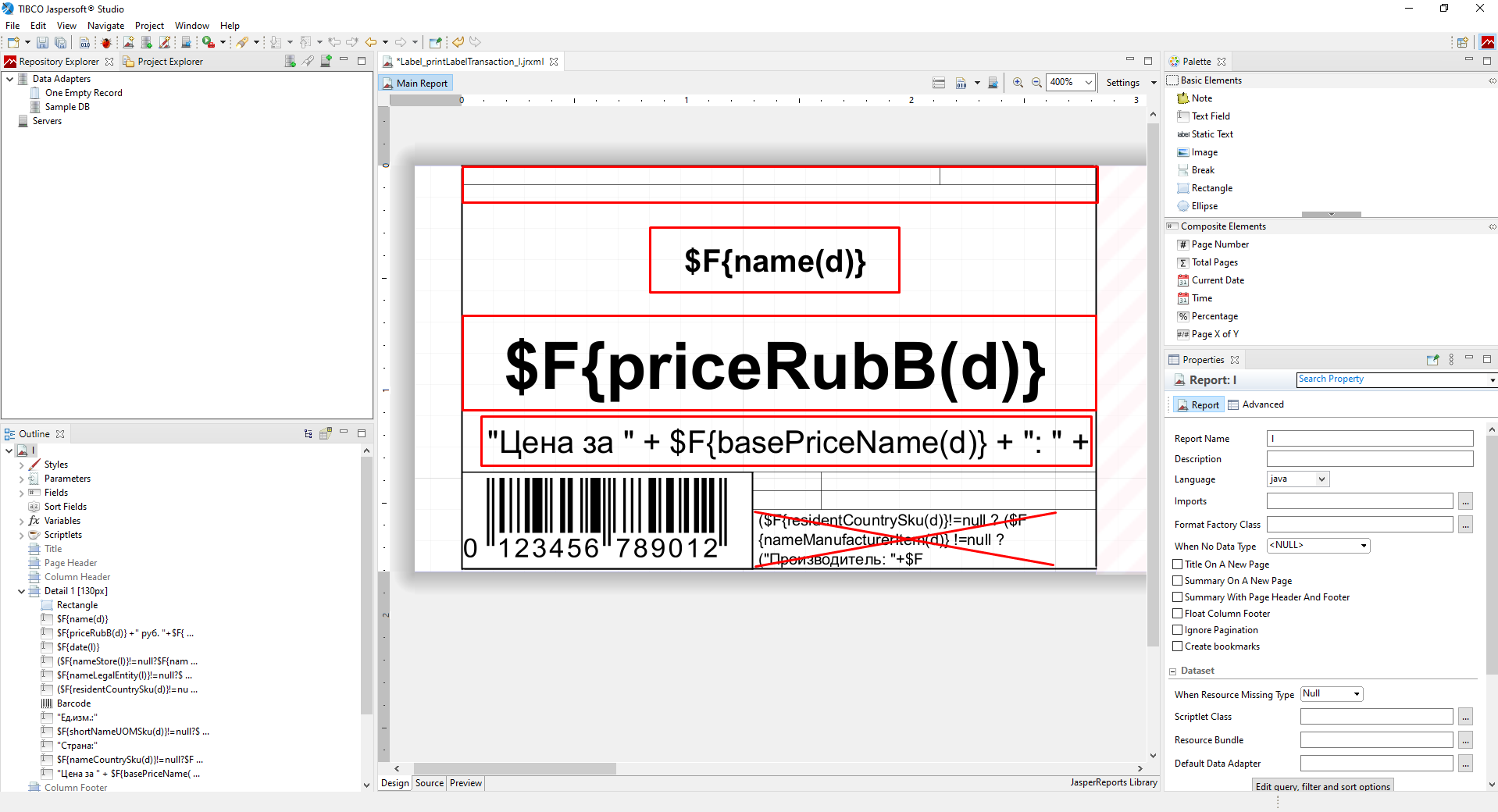This screenshot has width=1498, height=812.
Task: Open the Settings button in editor toolbar
Action: (1122, 83)
